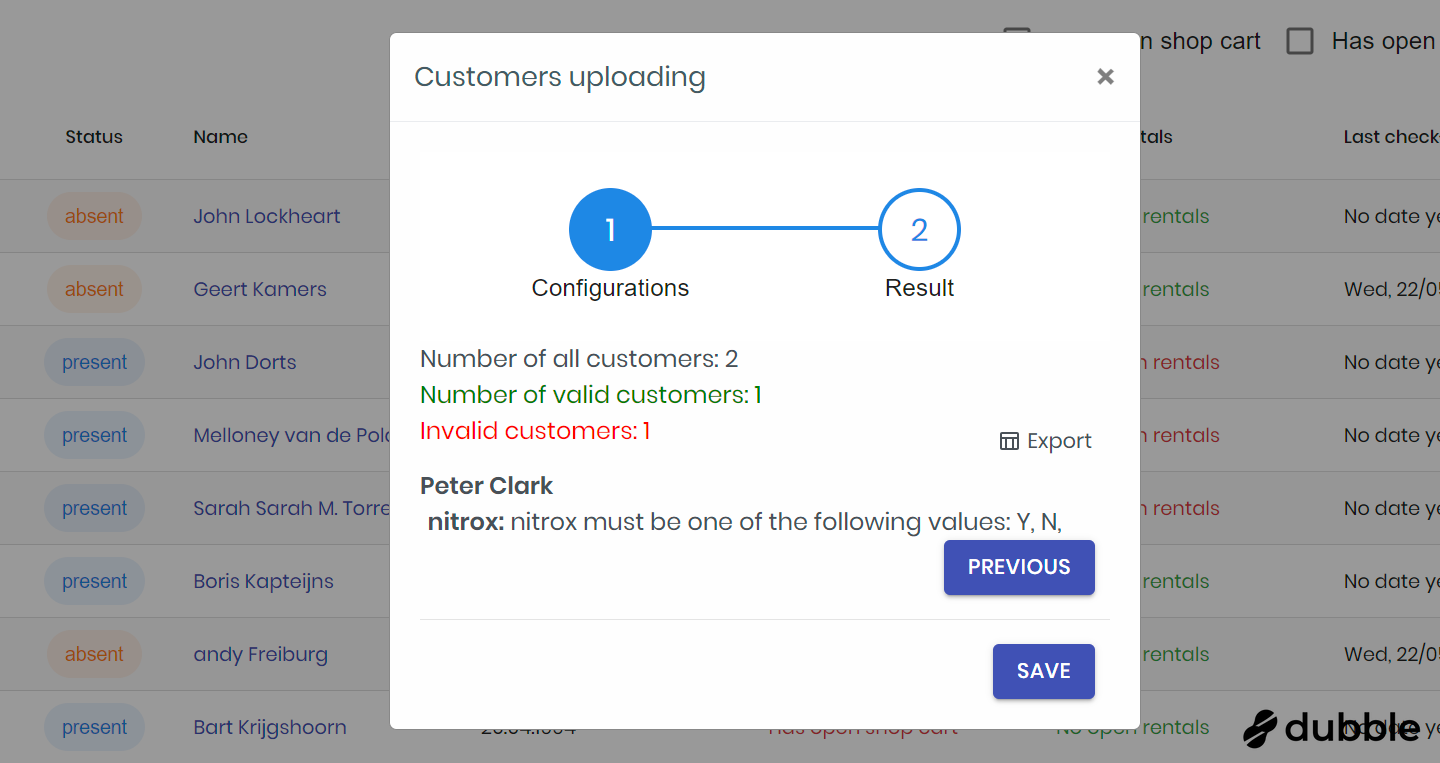The image size is (1440, 763).
Task: Open John Lockheart customer link
Action: click(267, 216)
